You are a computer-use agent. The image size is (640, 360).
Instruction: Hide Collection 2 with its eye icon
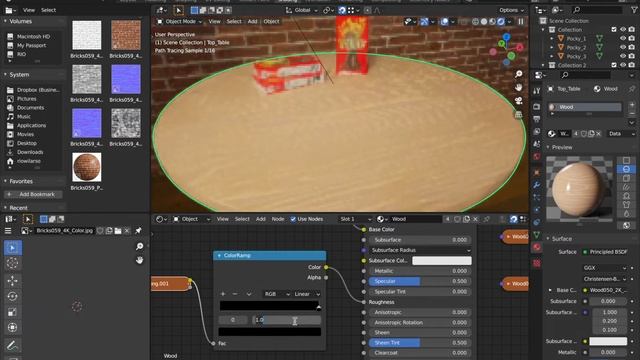pos(623,65)
